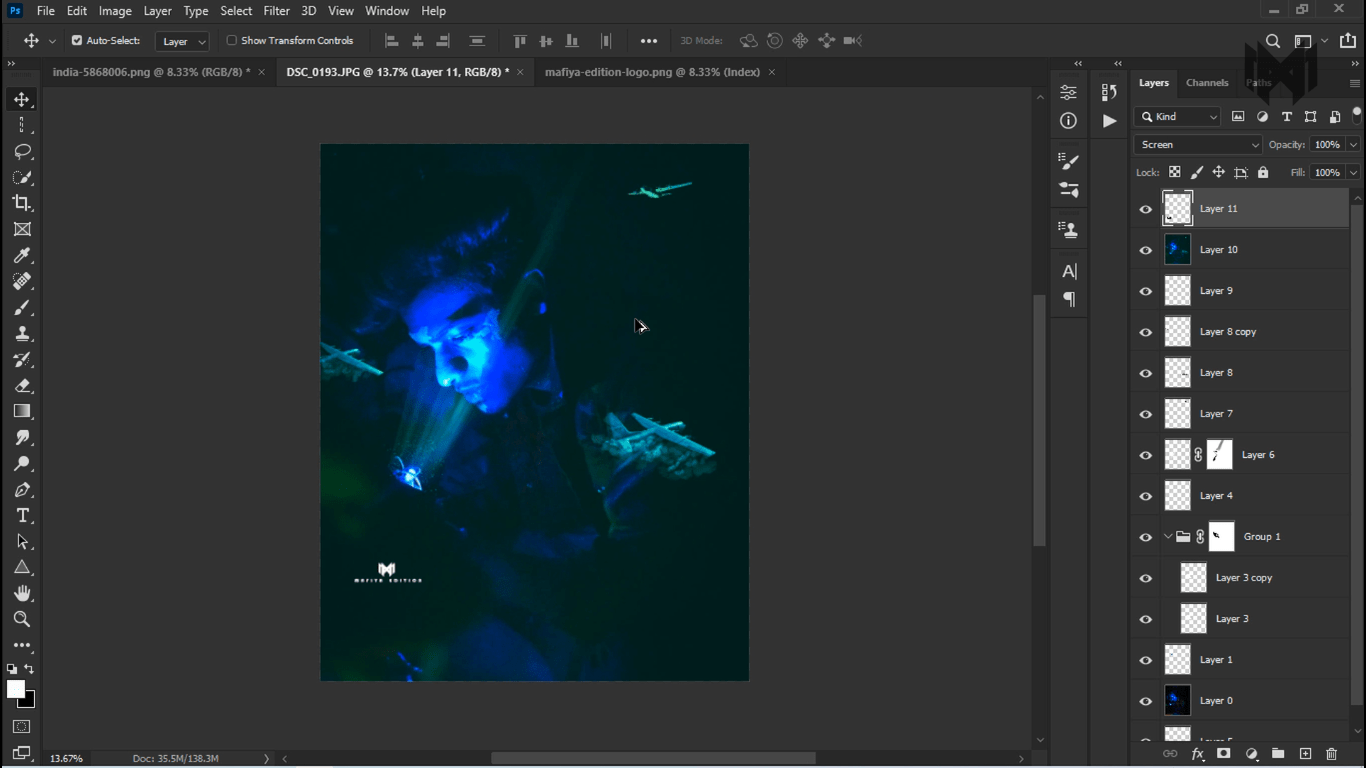Select Layer 9 in layers panel

click(x=1255, y=291)
